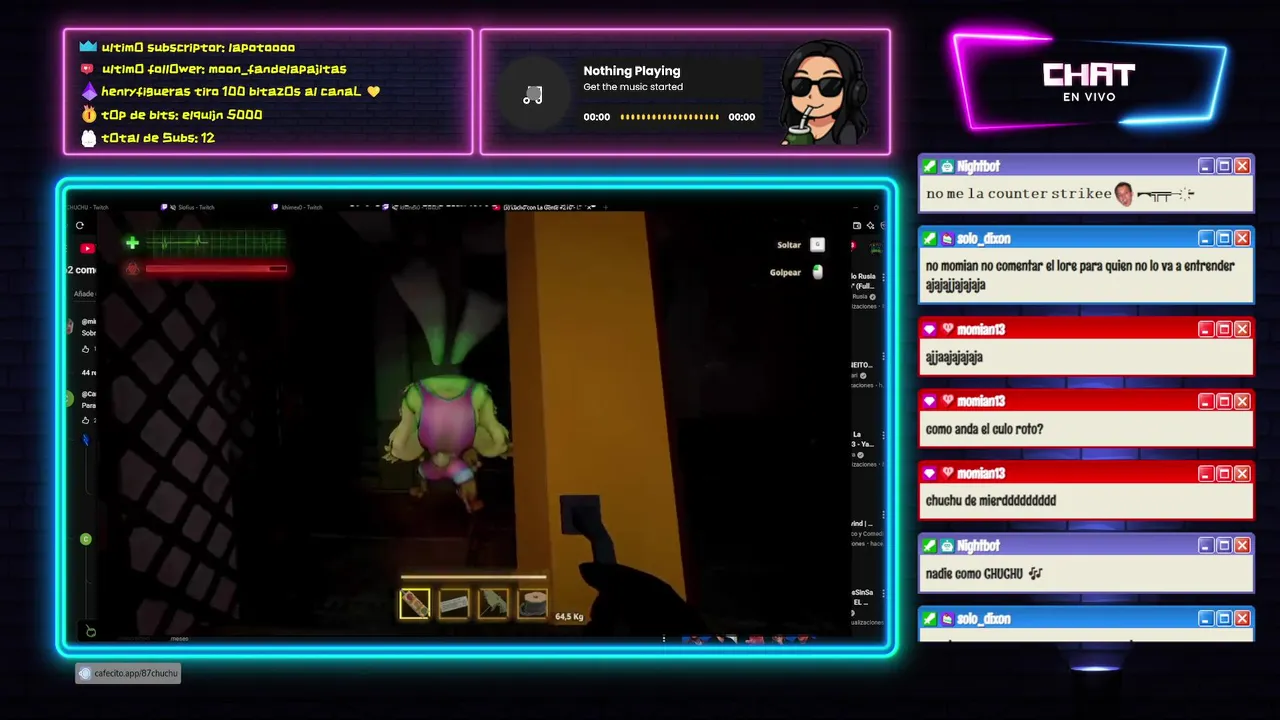Minimize the solo_dixon lore chat message window
Screen dimensions: 1280x720
1206,238
